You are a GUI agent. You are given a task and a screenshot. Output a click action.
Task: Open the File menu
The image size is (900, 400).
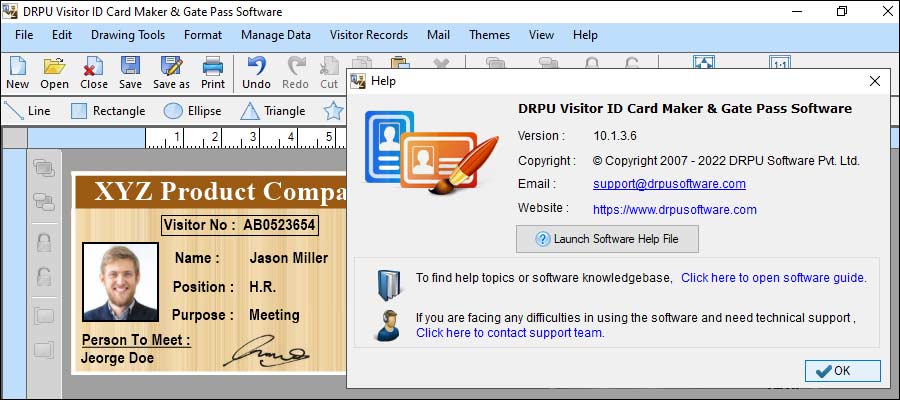(x=24, y=35)
